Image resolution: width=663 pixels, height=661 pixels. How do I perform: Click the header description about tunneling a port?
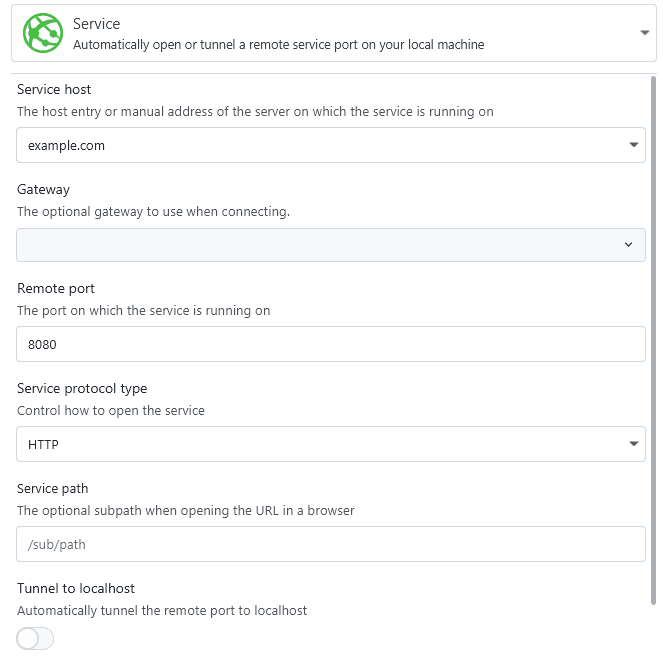[x=278, y=44]
